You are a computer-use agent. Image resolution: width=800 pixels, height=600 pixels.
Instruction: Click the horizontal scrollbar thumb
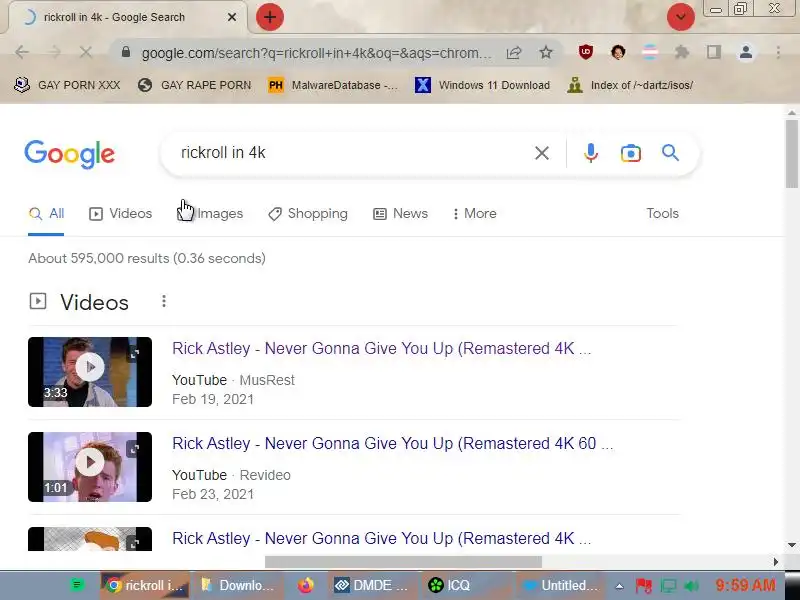coord(403,562)
